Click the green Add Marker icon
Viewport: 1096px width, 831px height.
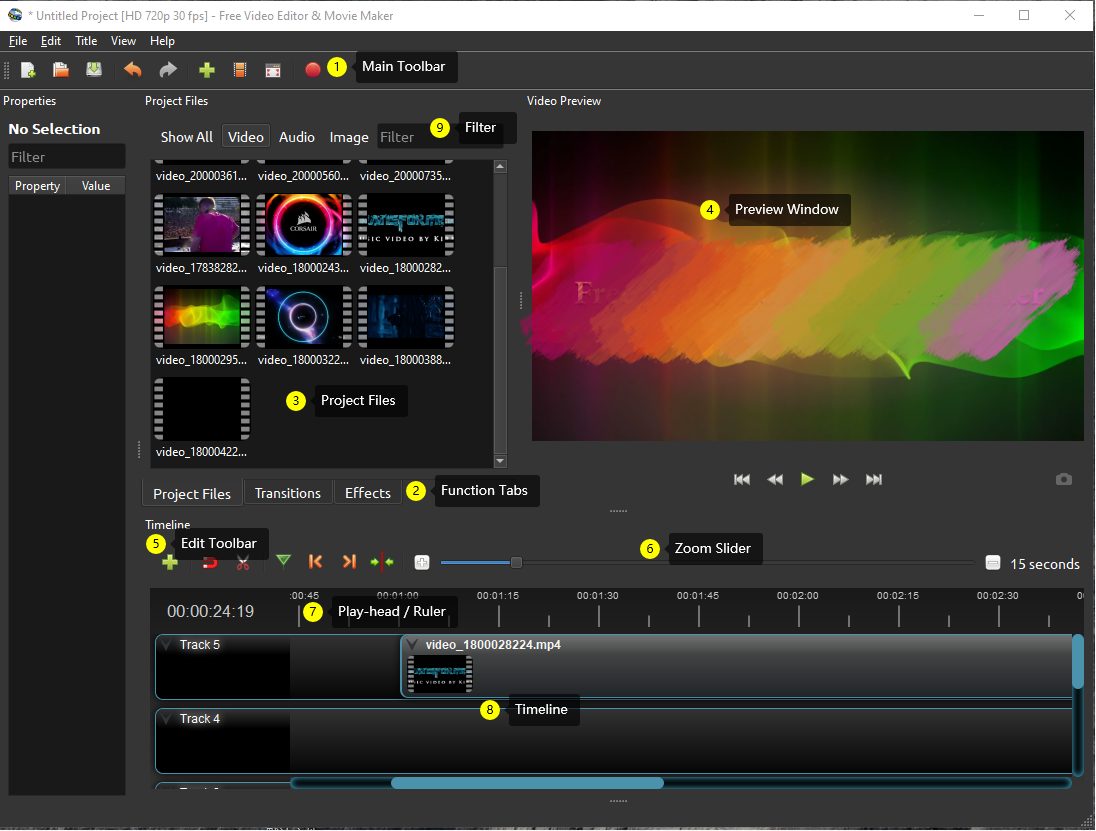point(284,562)
